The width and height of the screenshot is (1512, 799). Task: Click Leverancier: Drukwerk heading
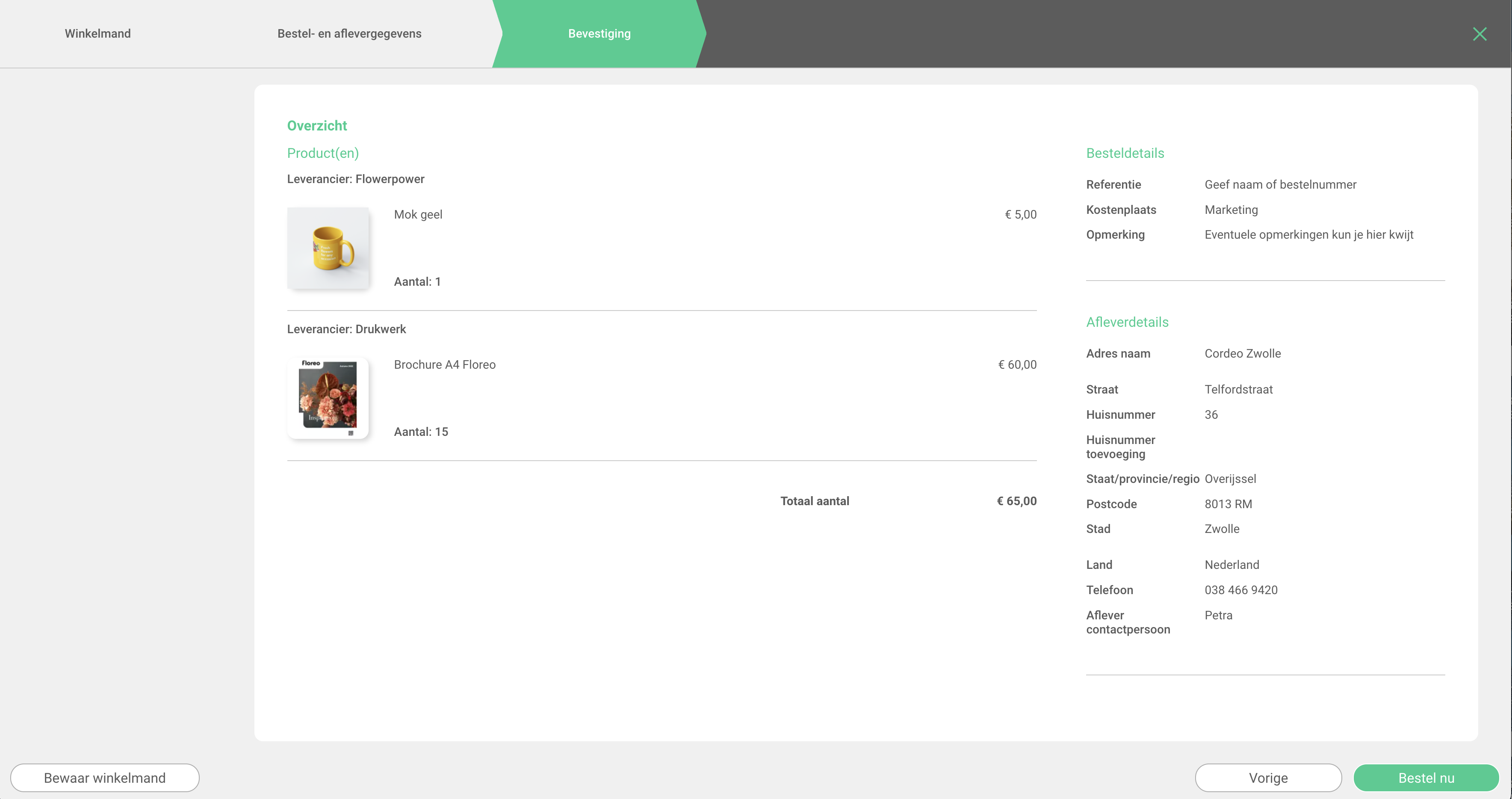tap(346, 329)
